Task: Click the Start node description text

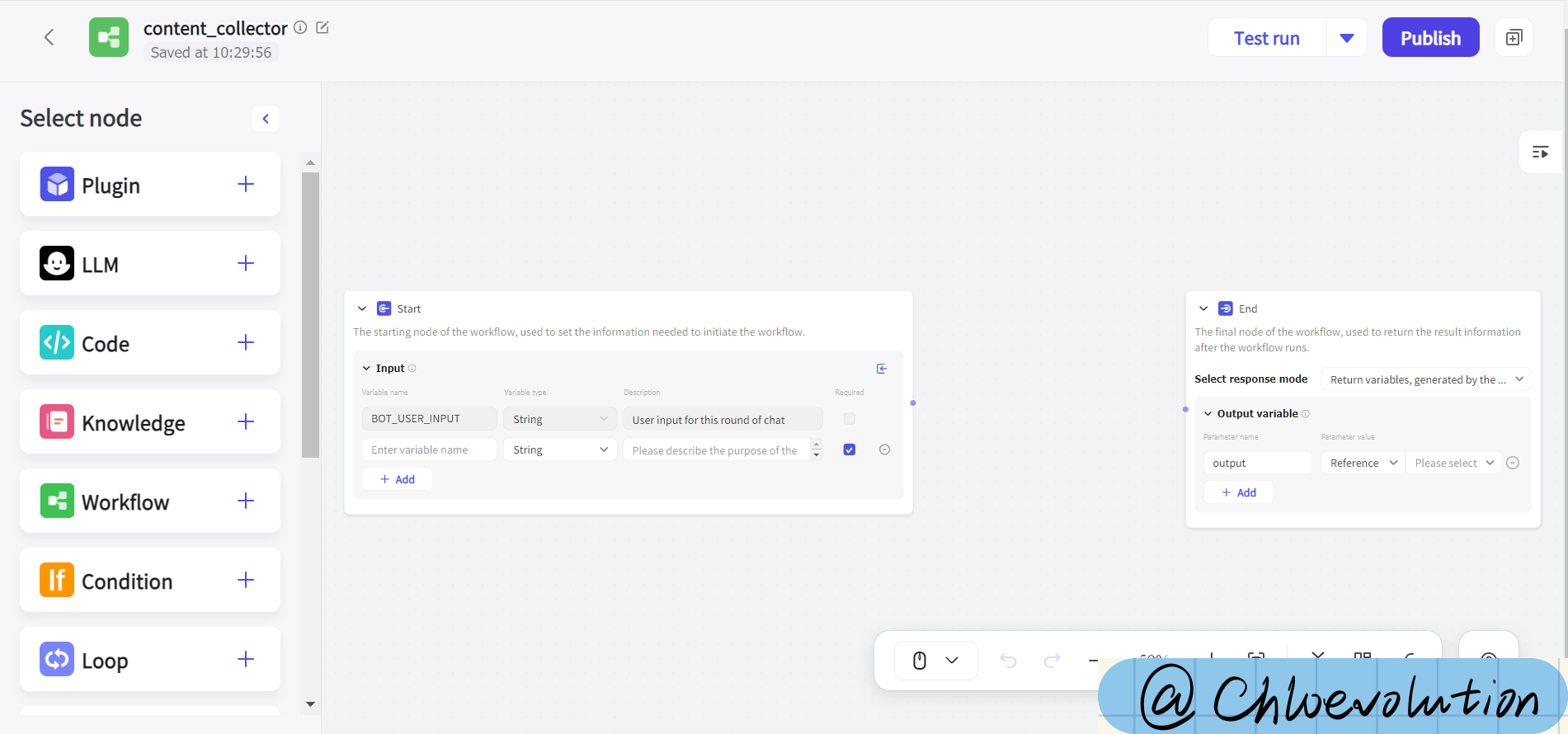Action: click(579, 332)
